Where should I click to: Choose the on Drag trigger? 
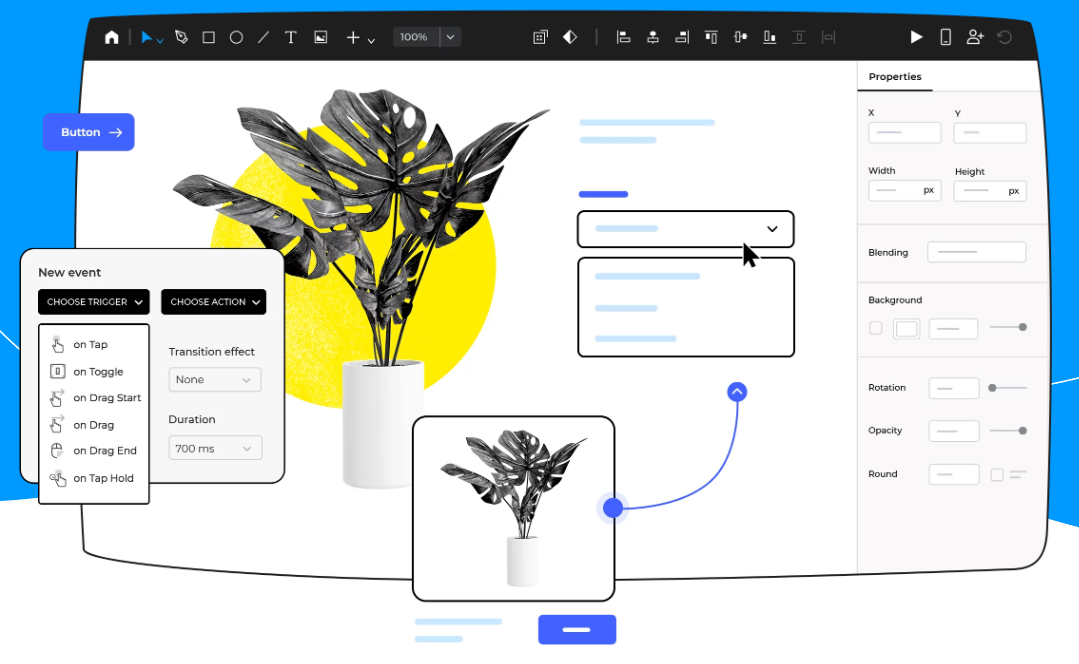tap(94, 425)
